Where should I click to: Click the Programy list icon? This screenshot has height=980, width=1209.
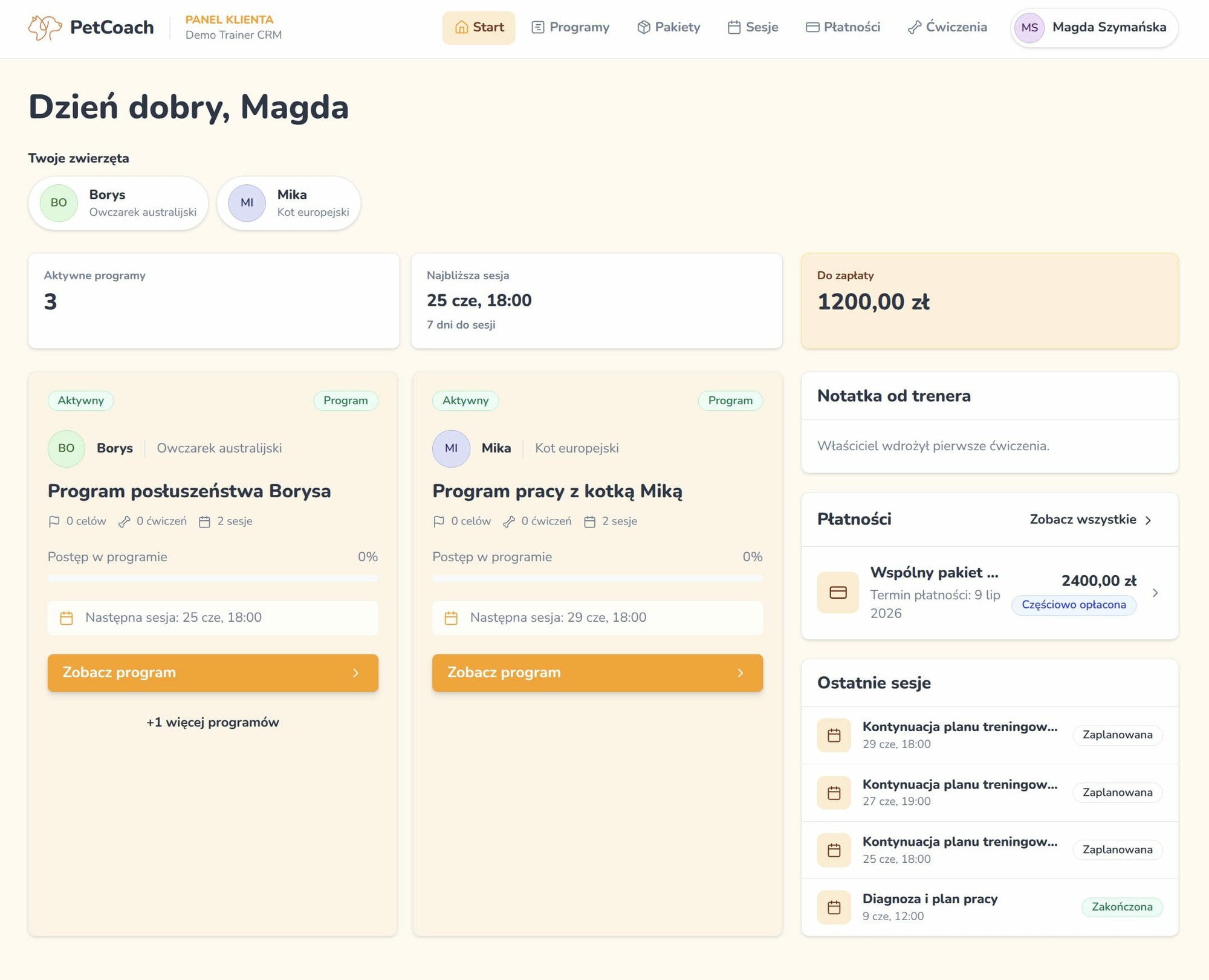[x=537, y=27]
